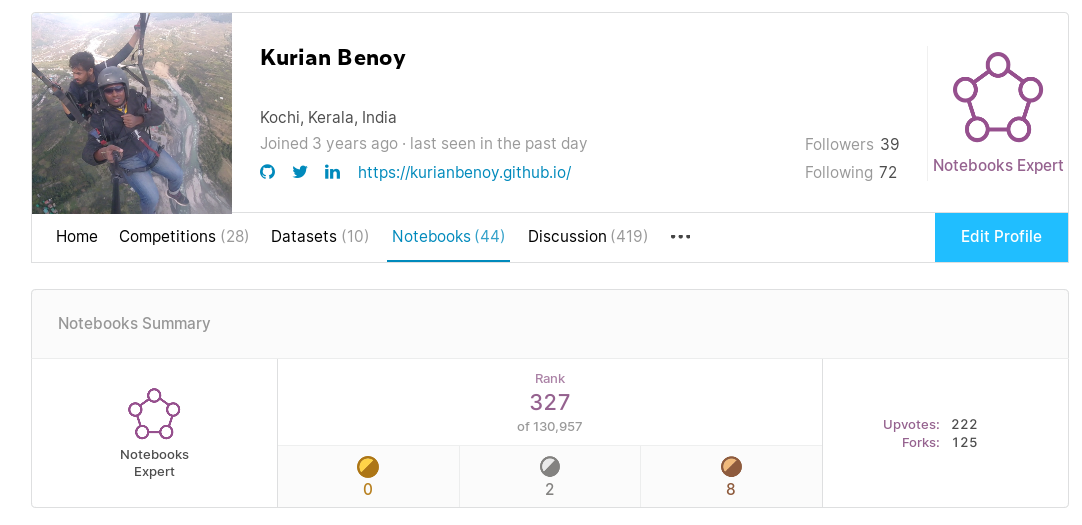Click the gold medal icon
The width and height of the screenshot is (1082, 525).
(368, 466)
